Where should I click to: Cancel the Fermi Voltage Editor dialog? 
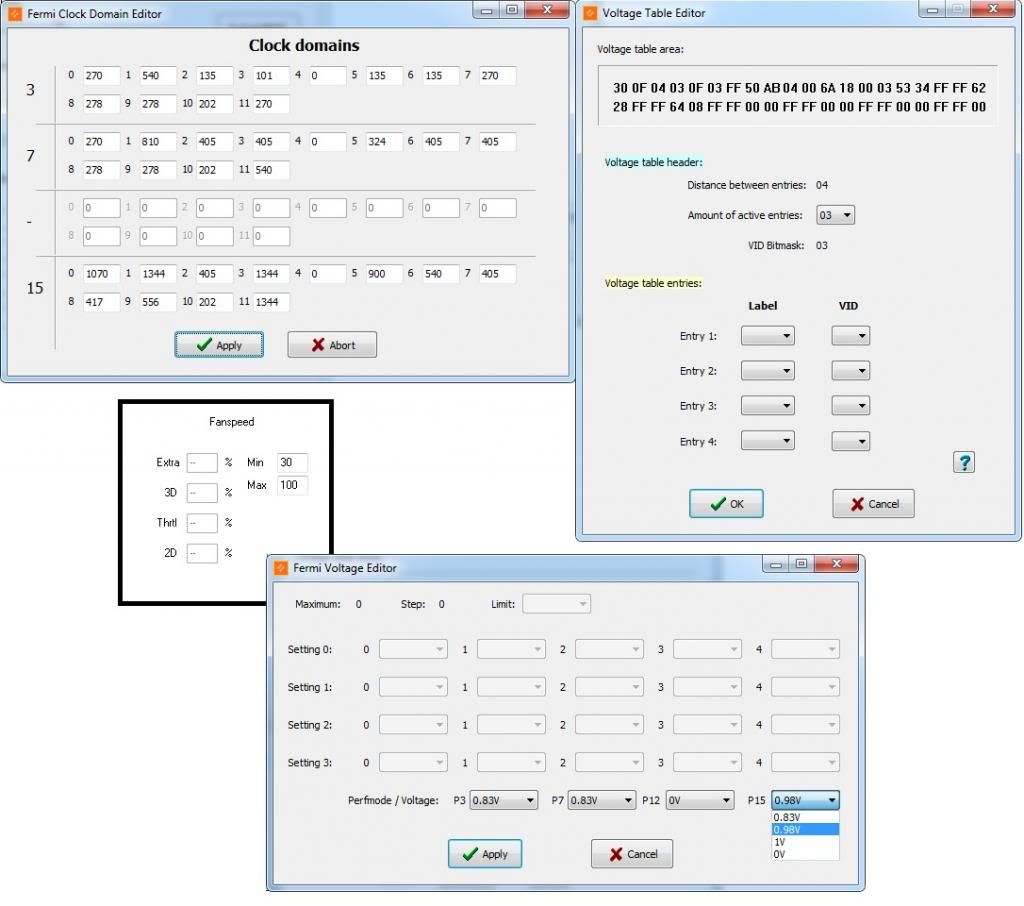(x=632, y=854)
